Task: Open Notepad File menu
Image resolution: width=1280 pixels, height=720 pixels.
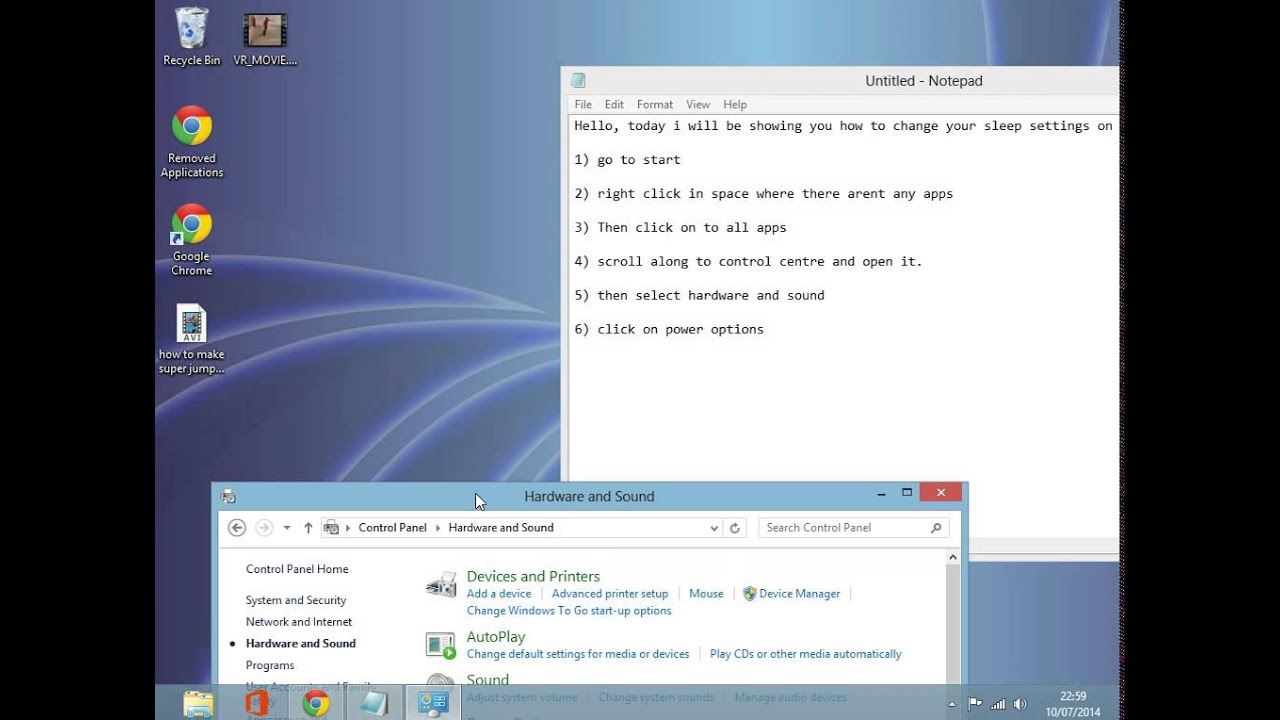Action: tap(583, 104)
